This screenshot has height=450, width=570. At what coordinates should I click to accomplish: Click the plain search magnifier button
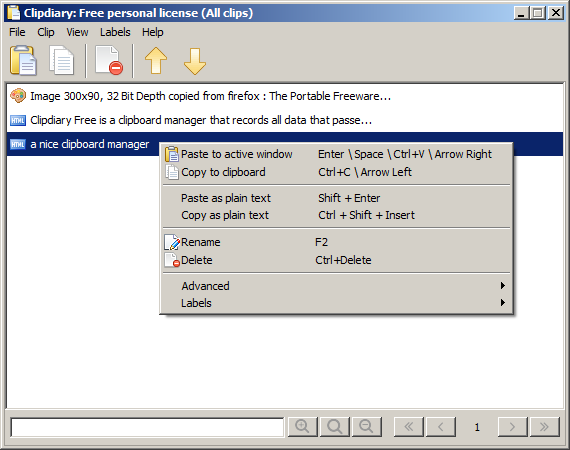coord(334,427)
